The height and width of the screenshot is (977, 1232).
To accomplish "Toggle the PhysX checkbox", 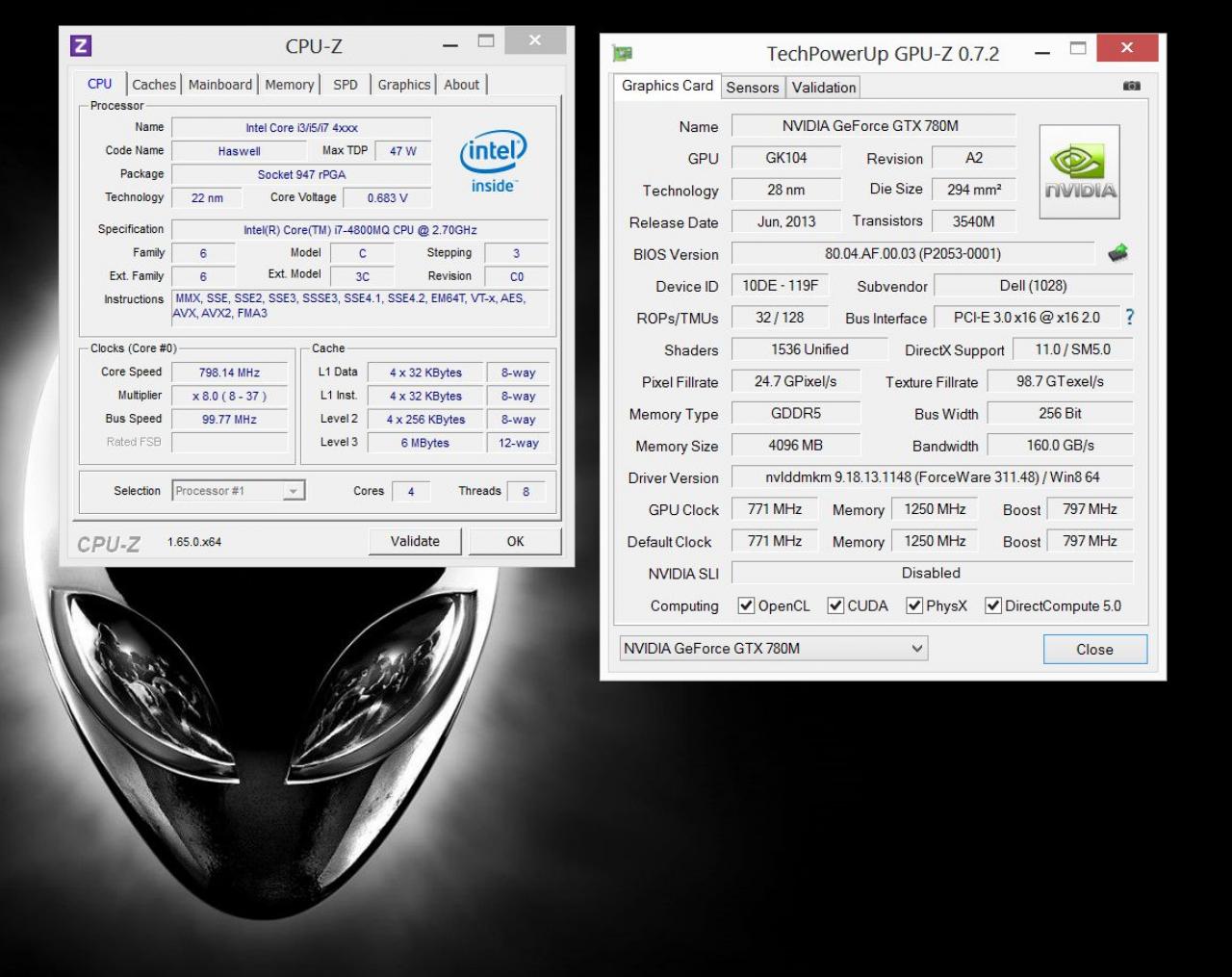I will click(914, 605).
